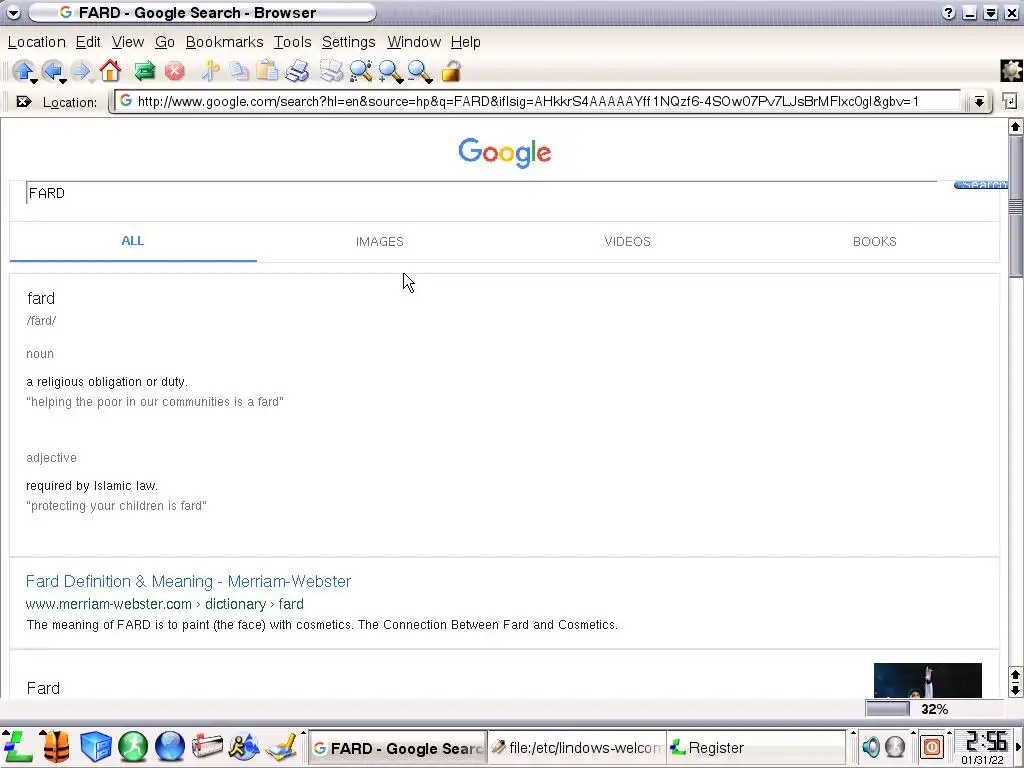Click the red power logout button
The width and height of the screenshot is (1024, 768).
(x=932, y=746)
